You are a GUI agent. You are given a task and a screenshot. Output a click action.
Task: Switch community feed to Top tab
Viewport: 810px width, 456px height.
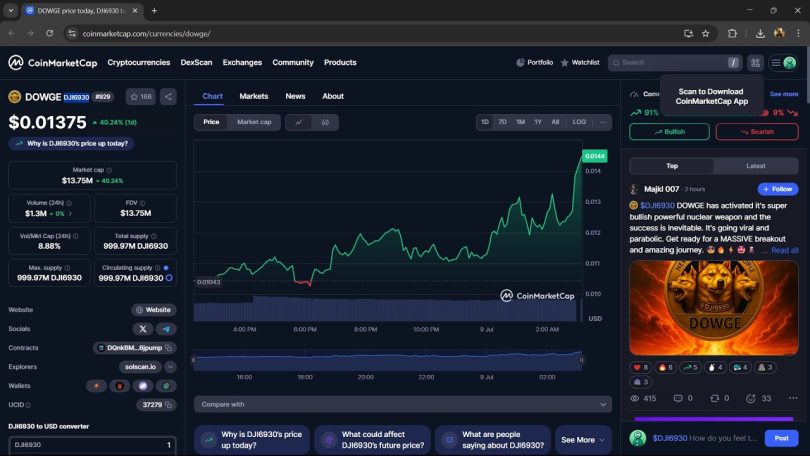coord(672,166)
